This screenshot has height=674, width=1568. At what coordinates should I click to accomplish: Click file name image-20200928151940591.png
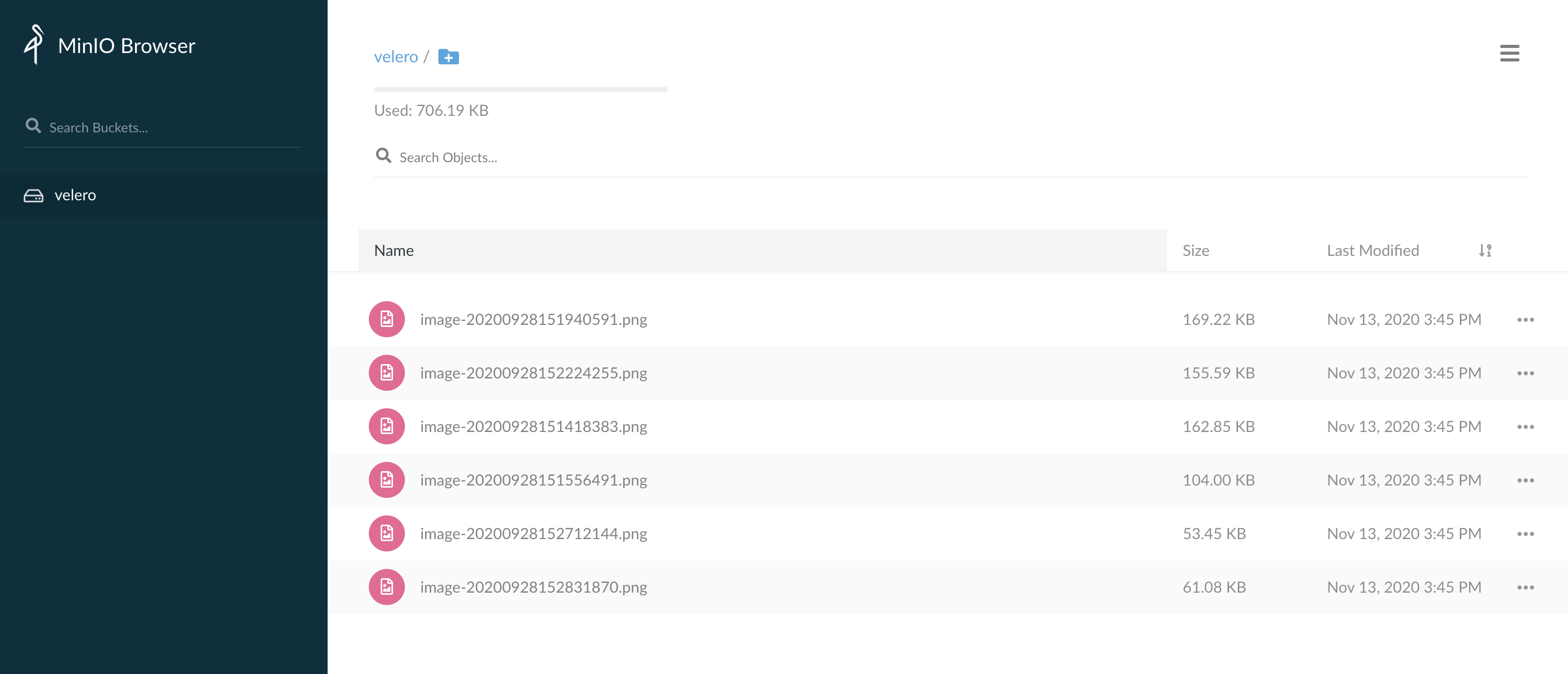[x=533, y=319]
